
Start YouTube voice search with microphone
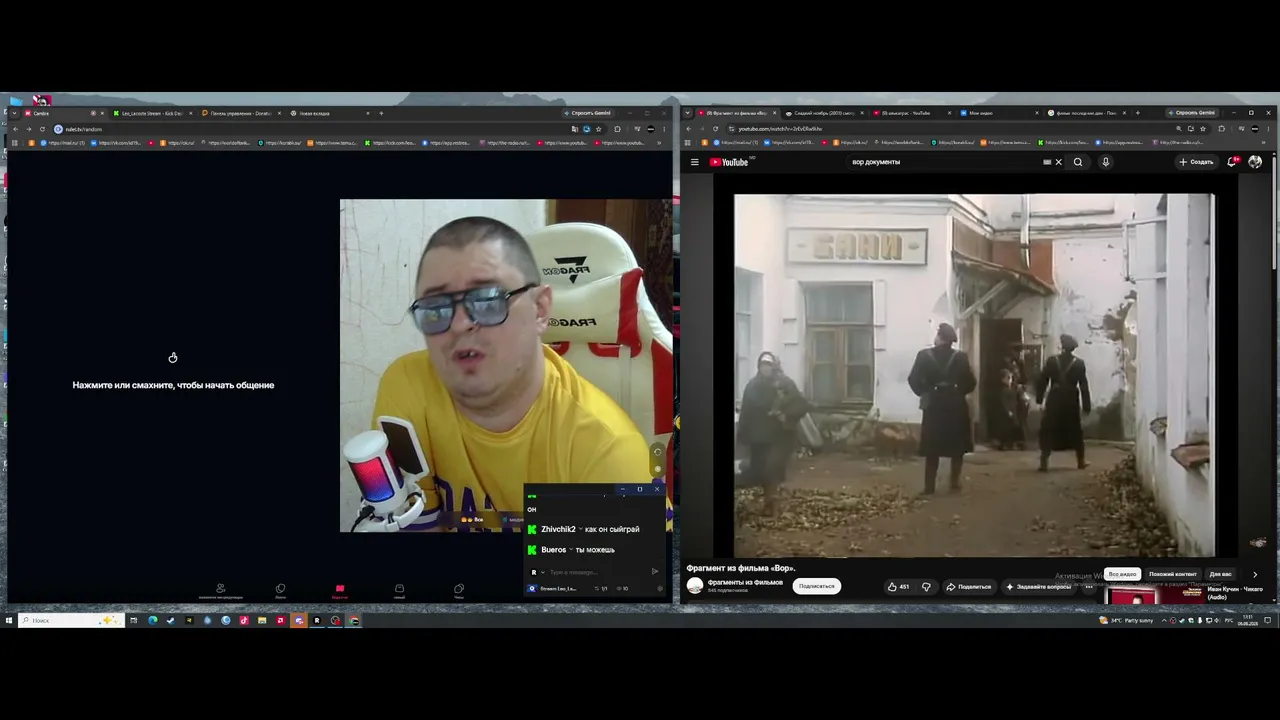click(x=1105, y=162)
